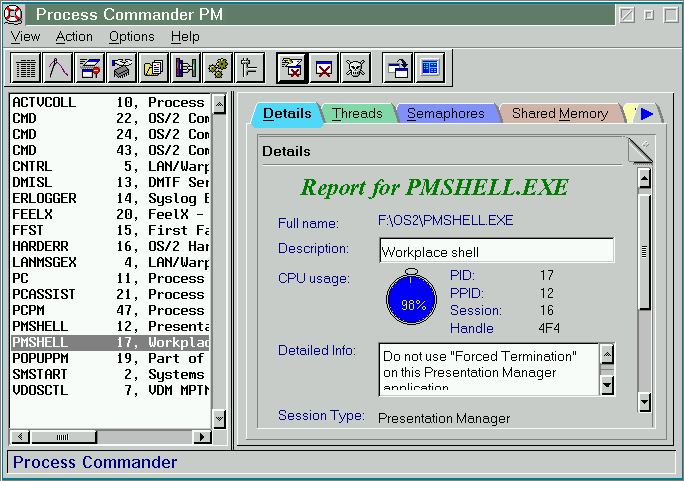The width and height of the screenshot is (684, 481).
Task: Toggle the pressed envelope-and-X toolbar button
Action: coord(292,68)
